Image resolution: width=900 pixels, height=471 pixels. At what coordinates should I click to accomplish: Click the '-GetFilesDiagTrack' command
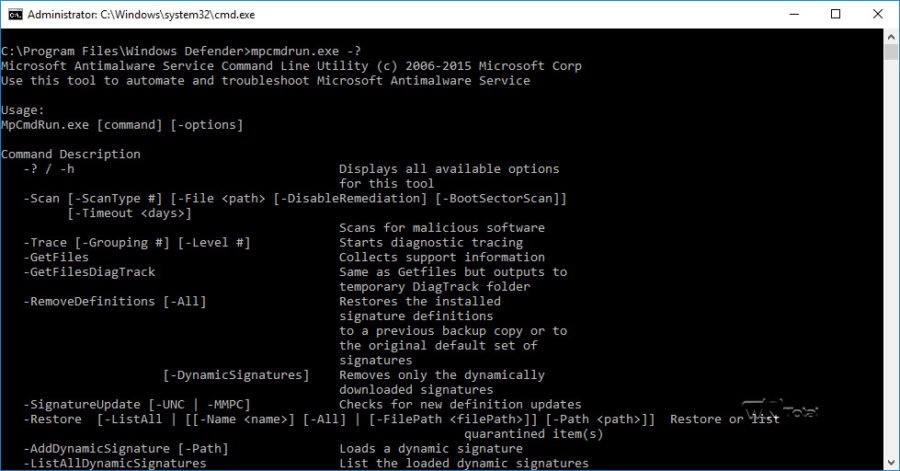pos(89,272)
